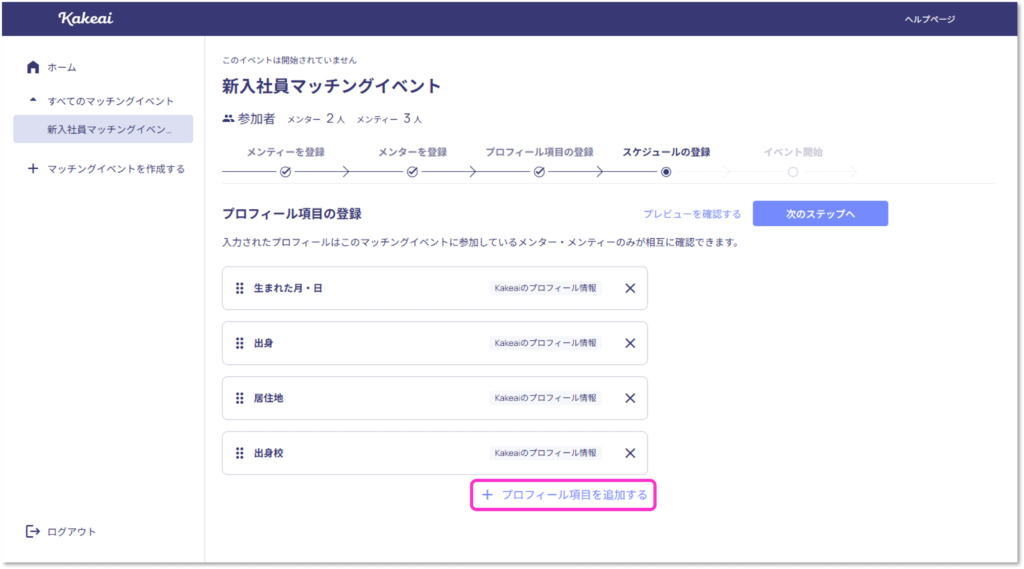Click the drag handle beside 居住地
The width and height of the screenshot is (1024, 569).
(x=240, y=398)
